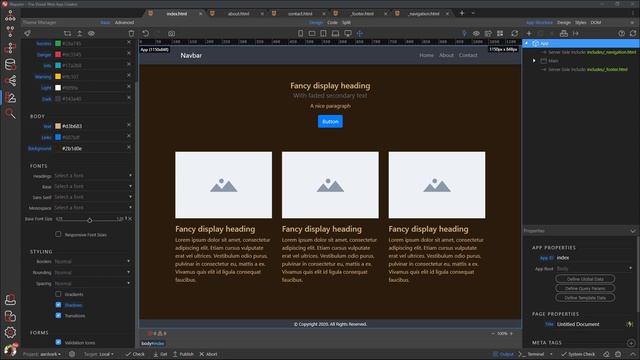Open the Database Manager cylinder icon
Viewport: 640px width, 360px height.
tap(10, 64)
